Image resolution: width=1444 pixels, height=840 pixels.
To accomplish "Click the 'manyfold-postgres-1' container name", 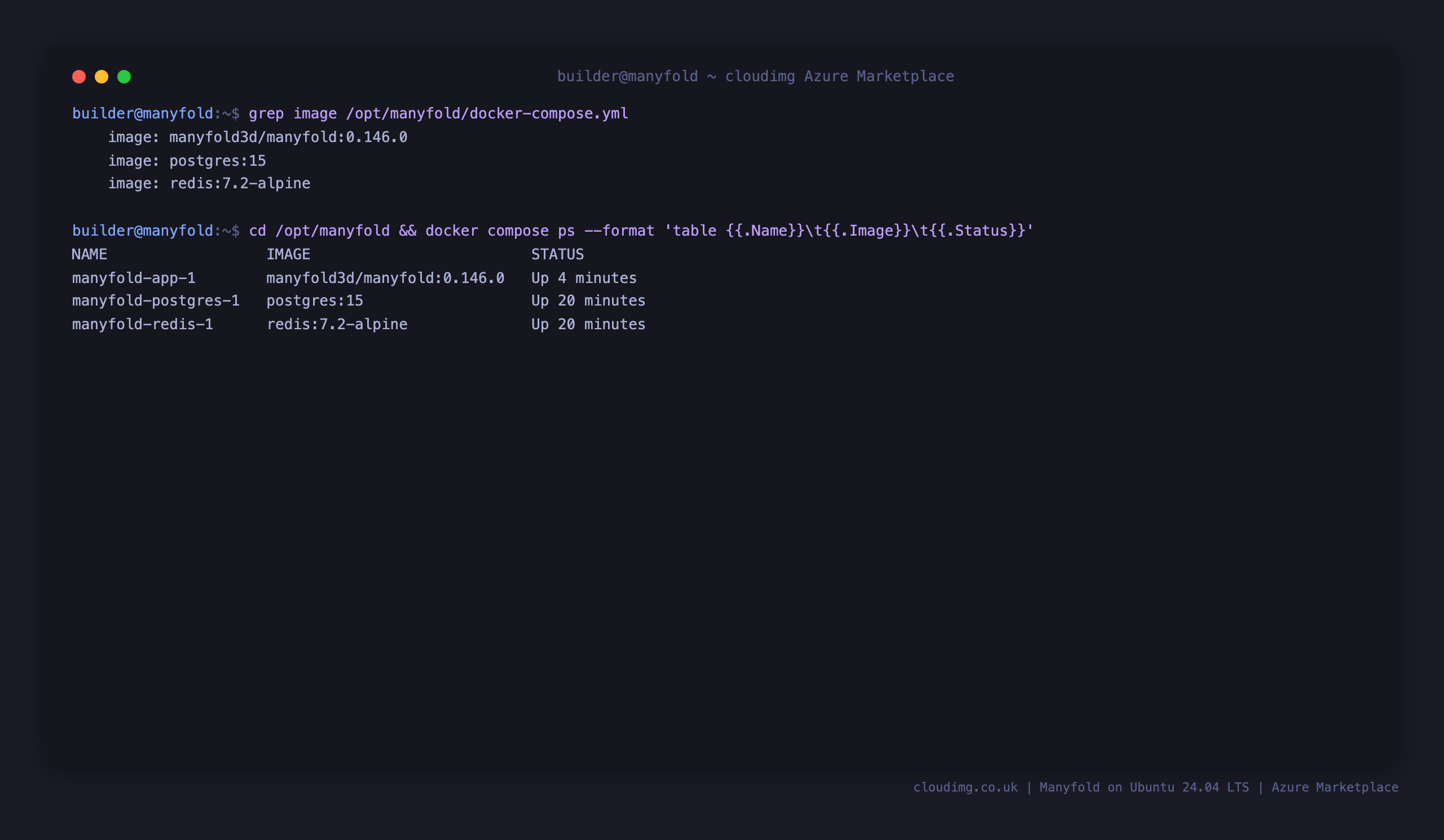I will pos(156,301).
